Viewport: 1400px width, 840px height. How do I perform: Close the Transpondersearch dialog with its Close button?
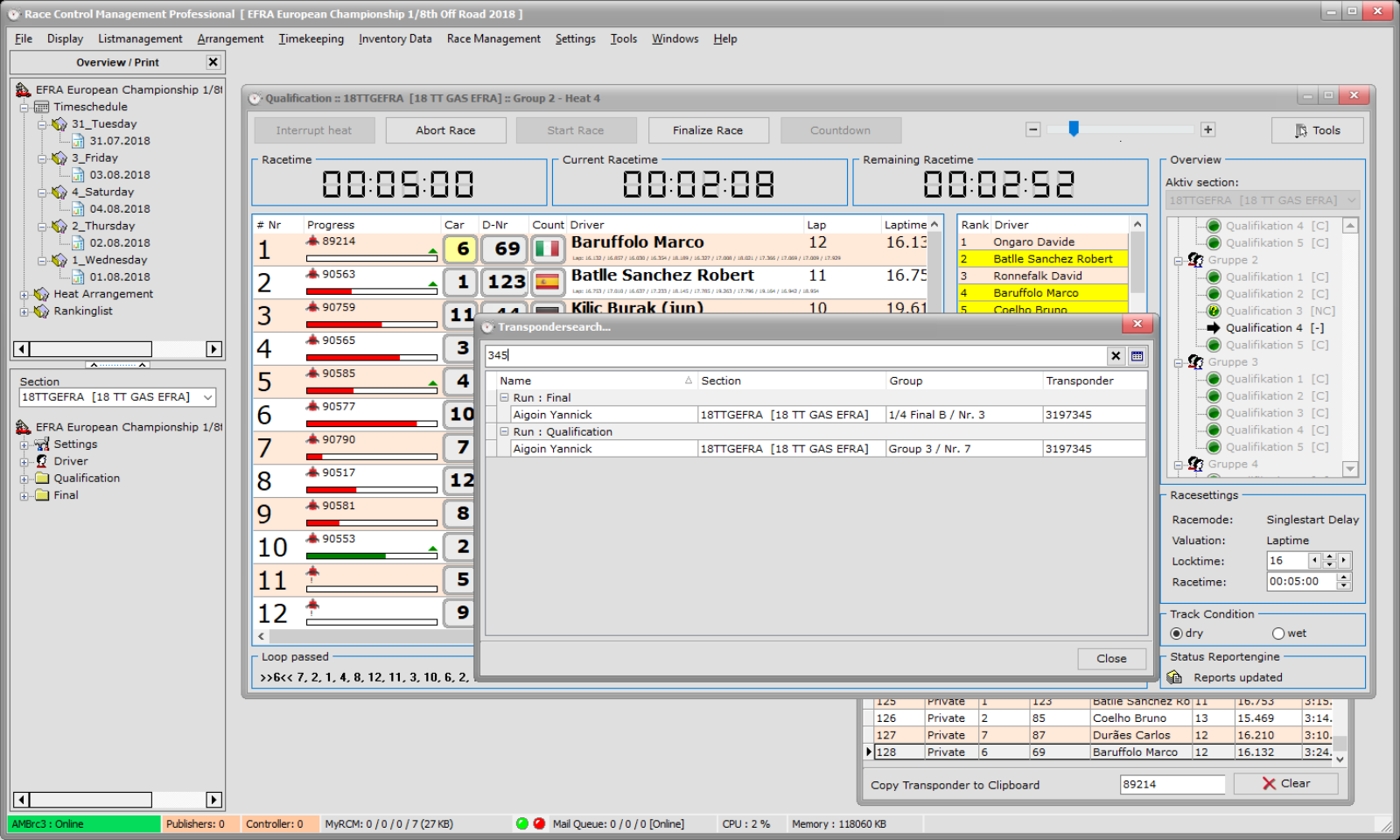pos(1111,658)
